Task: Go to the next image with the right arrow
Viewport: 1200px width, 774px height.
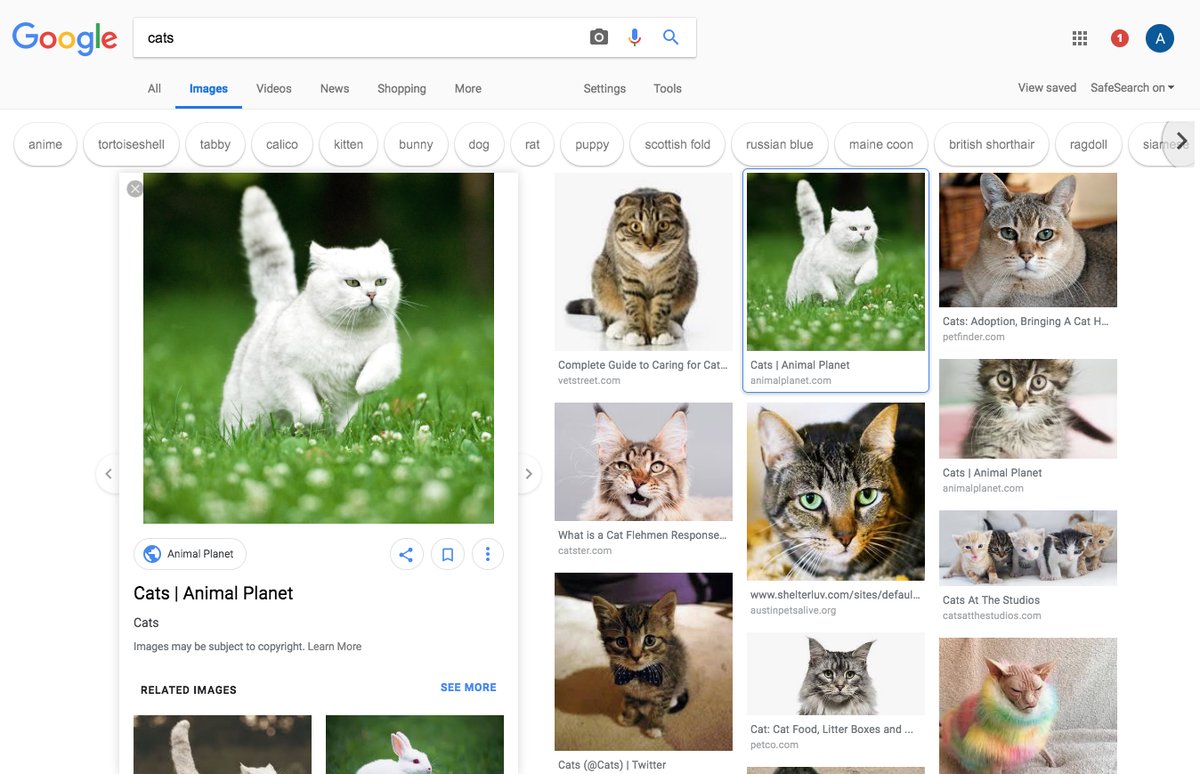Action: [x=528, y=473]
